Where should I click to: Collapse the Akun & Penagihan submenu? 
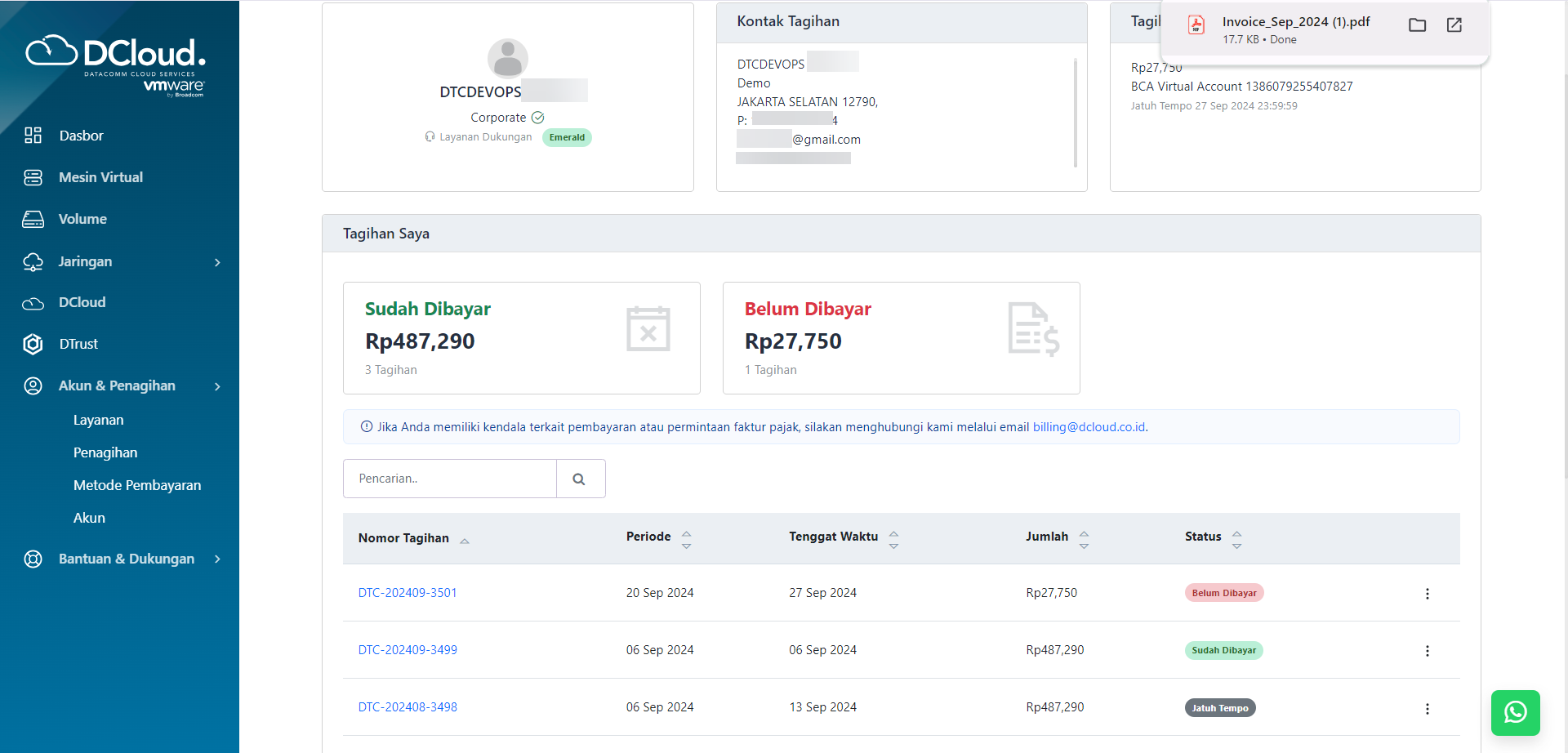click(216, 385)
